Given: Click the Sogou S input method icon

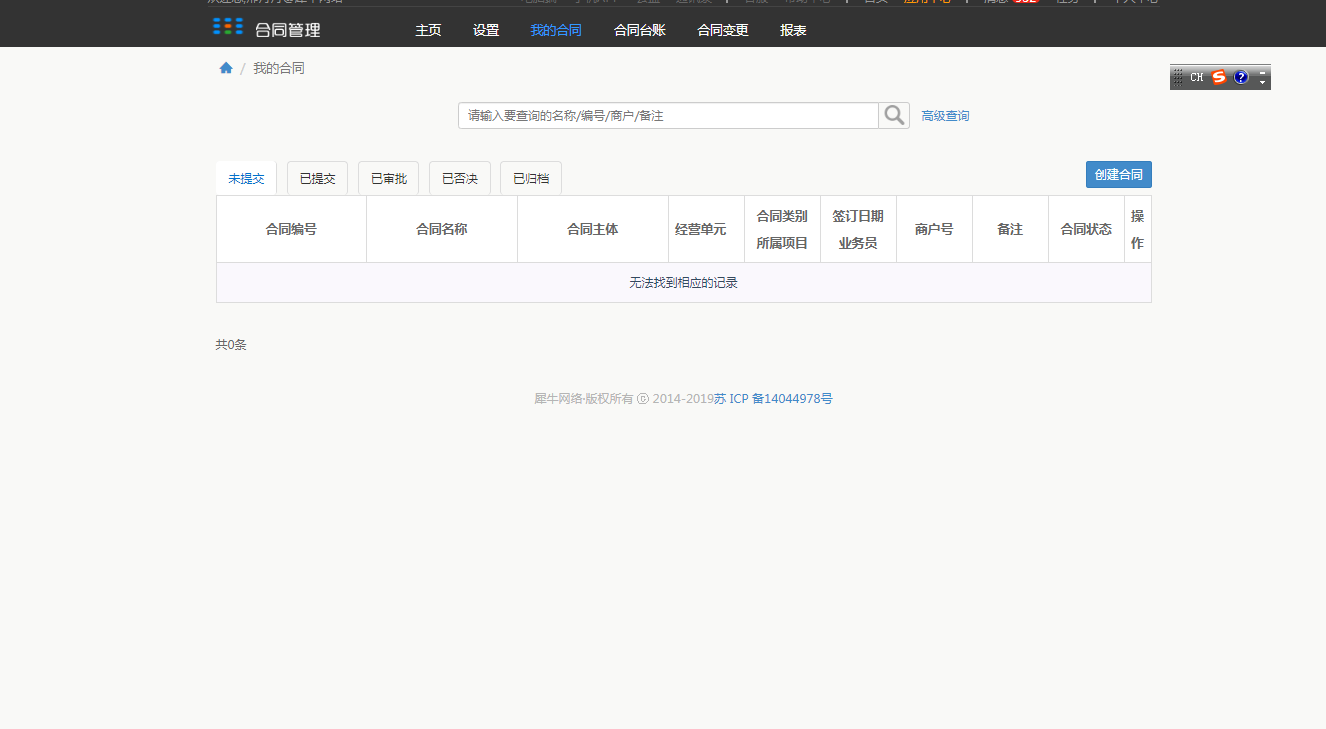Looking at the screenshot, I should click(1218, 77).
